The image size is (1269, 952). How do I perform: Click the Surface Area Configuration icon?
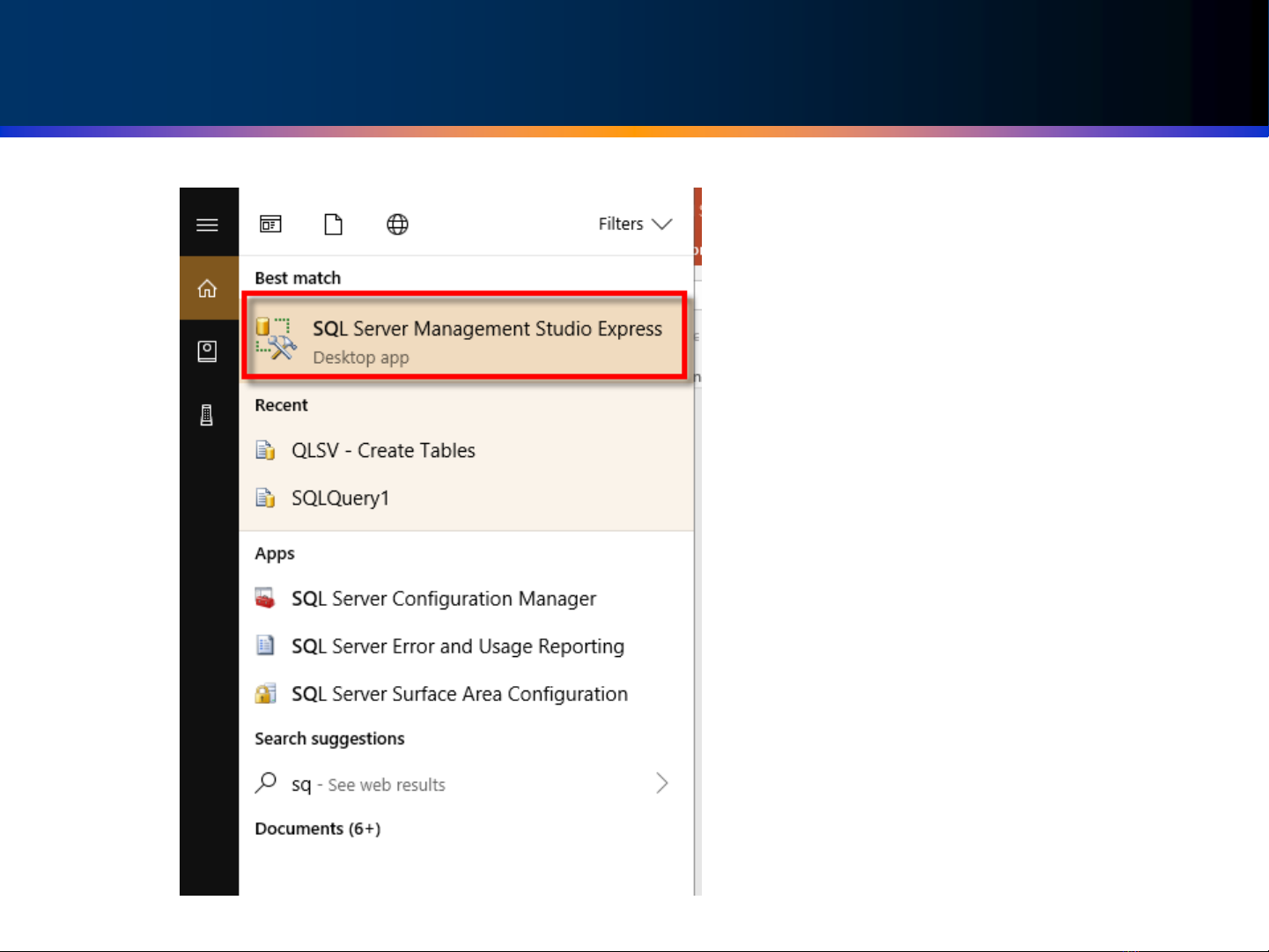[265, 694]
